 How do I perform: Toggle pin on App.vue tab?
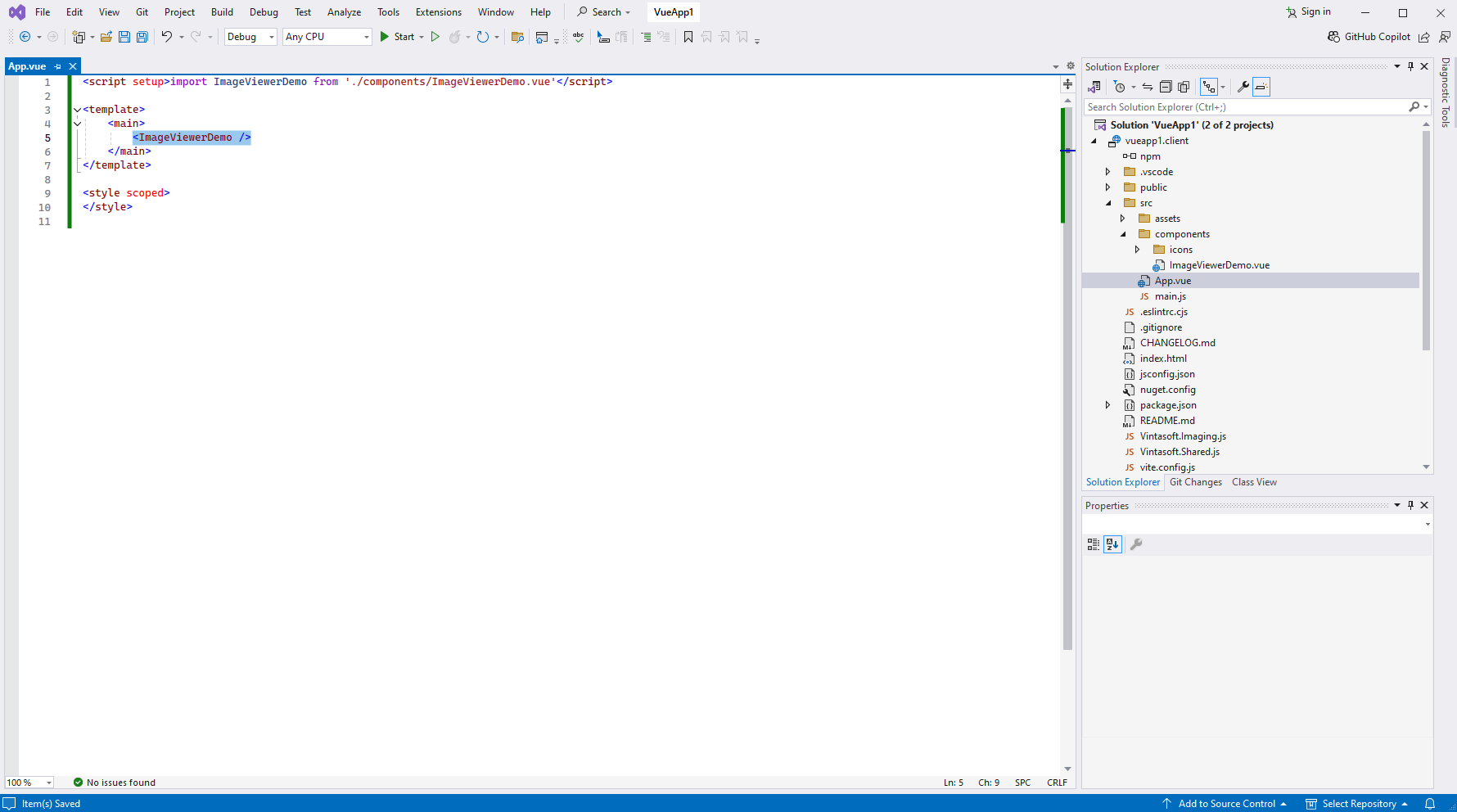(x=57, y=66)
